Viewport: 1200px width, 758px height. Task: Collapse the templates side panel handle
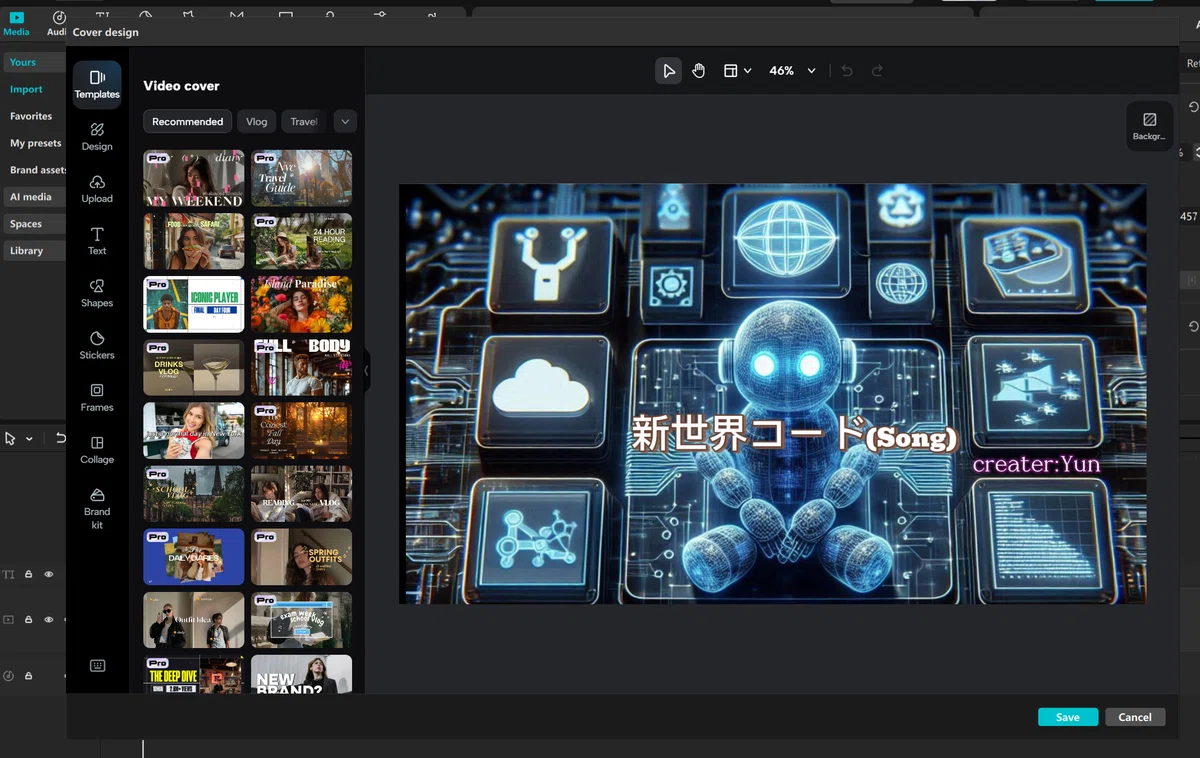click(366, 371)
